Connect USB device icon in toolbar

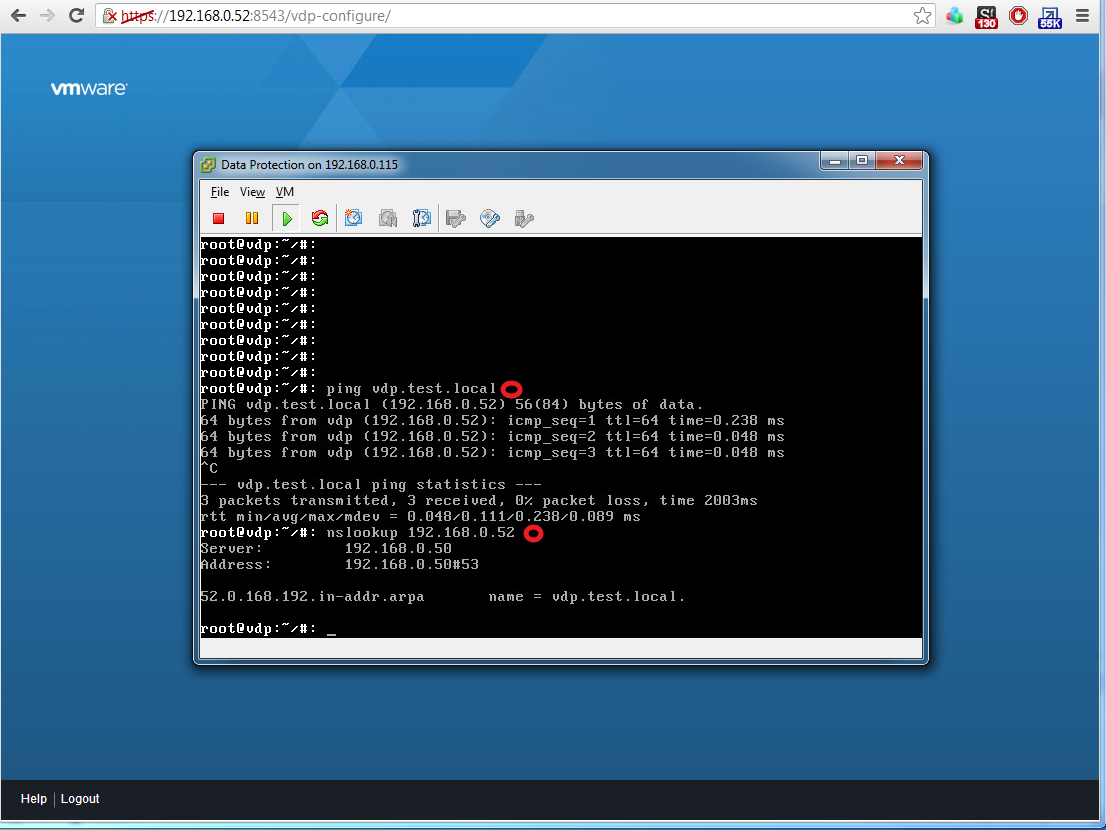point(523,219)
